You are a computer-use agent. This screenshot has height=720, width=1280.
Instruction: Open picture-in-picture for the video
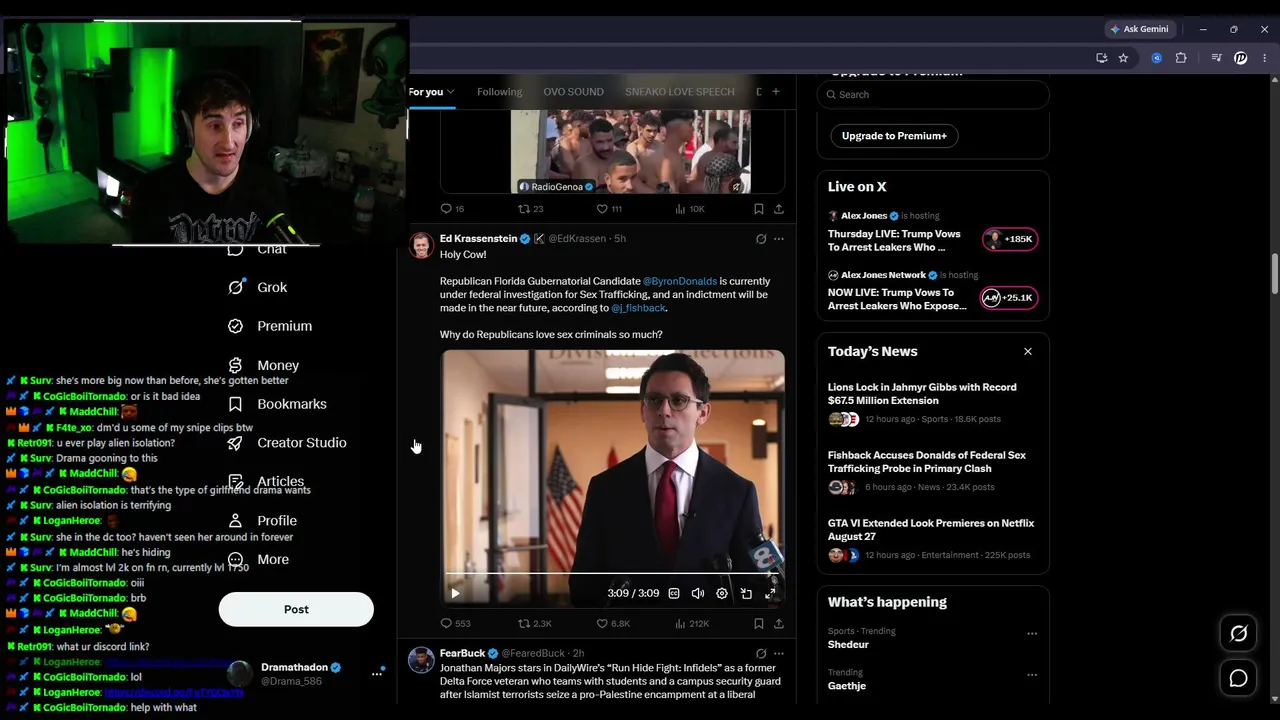(746, 593)
